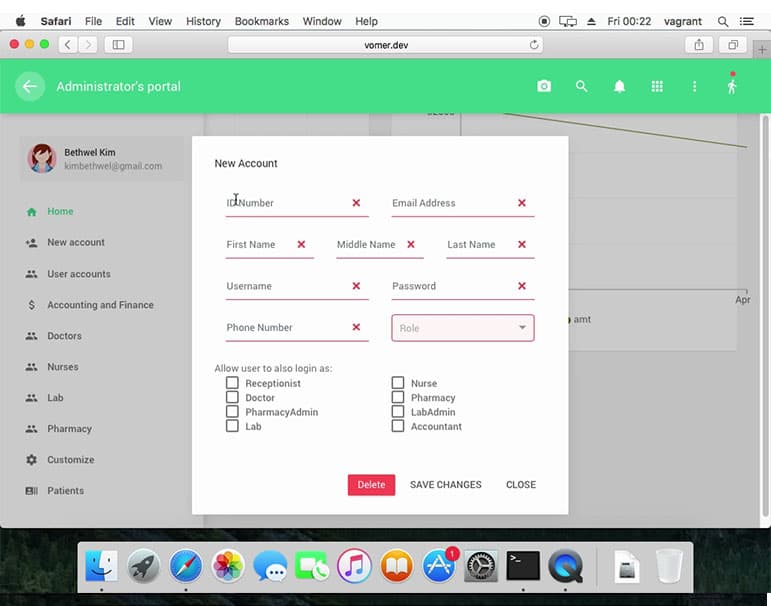The image size is (771, 606).
Task: Open Safari Bookmarks menu
Action: coord(262,21)
